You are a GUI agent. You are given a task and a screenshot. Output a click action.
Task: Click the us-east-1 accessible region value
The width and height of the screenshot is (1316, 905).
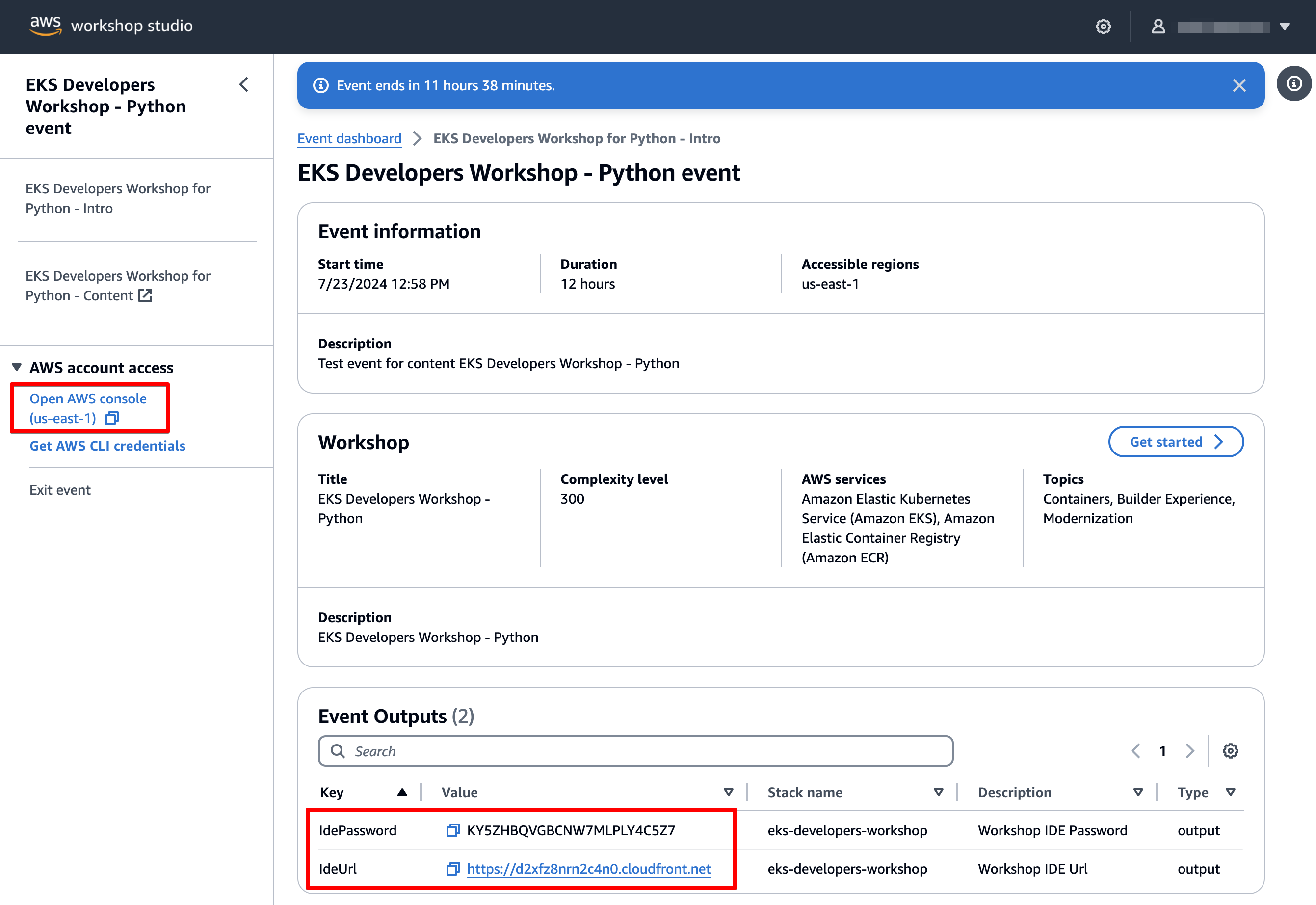830,284
